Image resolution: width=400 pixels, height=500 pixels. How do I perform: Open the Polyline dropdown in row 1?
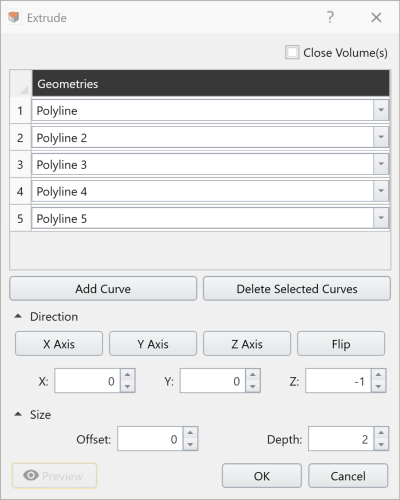tap(381, 110)
